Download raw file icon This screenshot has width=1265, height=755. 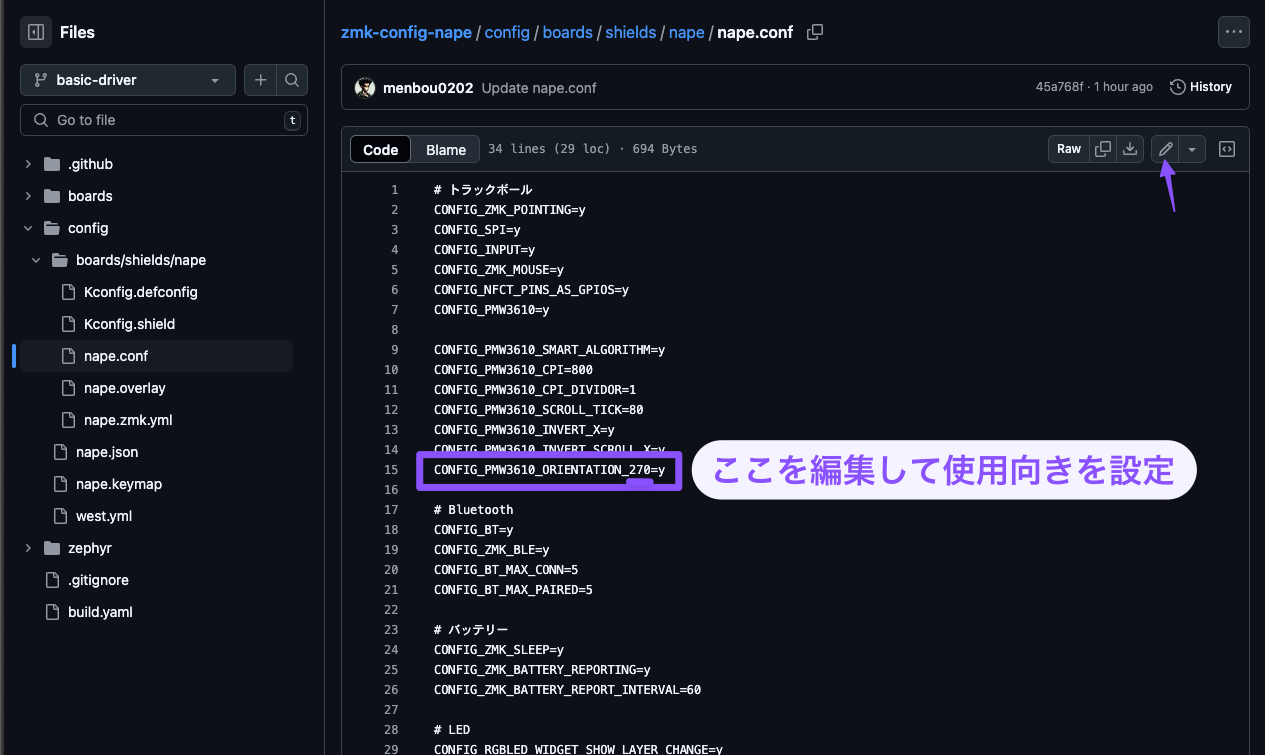coord(1130,149)
